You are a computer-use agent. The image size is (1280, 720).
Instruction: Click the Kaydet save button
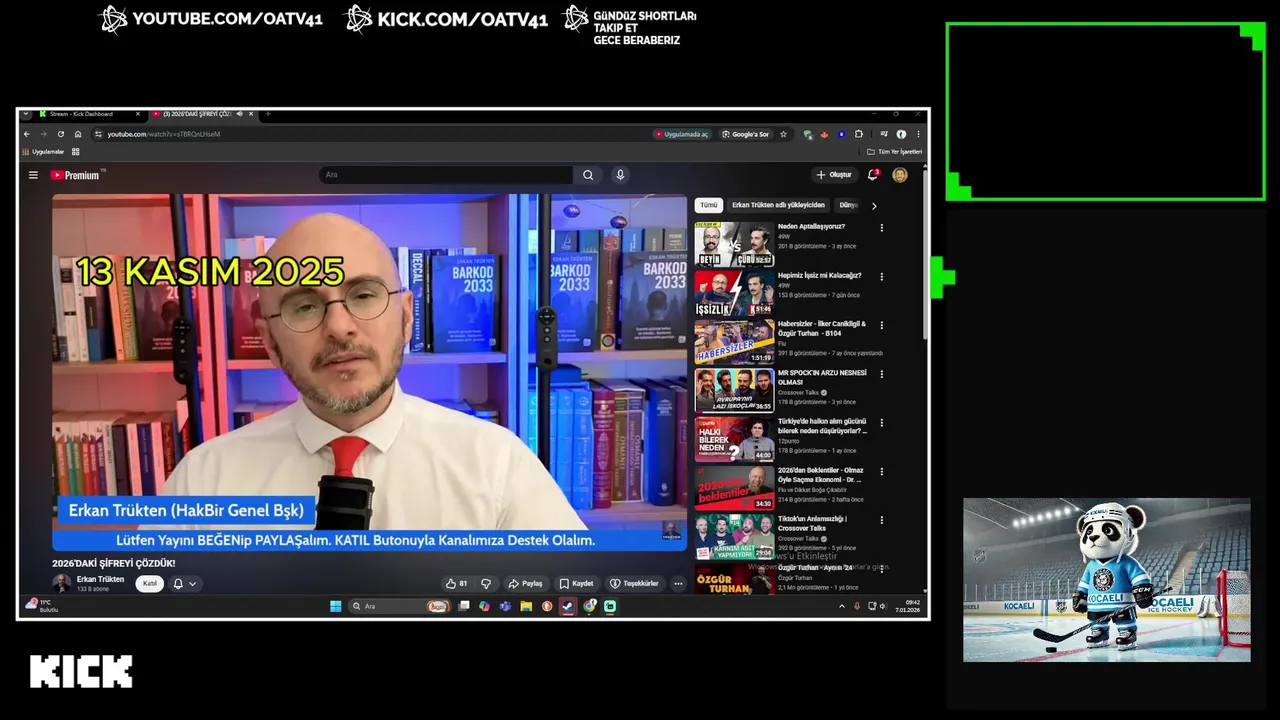(576, 583)
